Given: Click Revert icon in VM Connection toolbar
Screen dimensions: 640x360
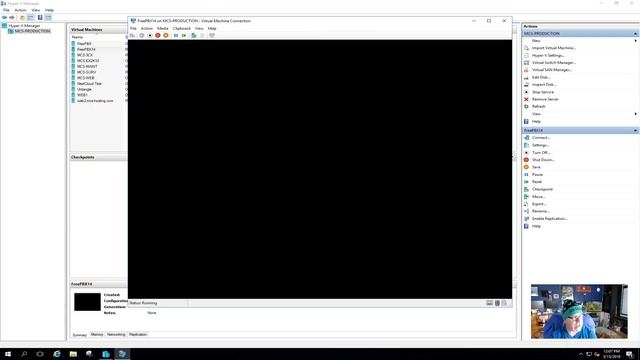Looking at the screenshot, I should pyautogui.click(x=202, y=36).
